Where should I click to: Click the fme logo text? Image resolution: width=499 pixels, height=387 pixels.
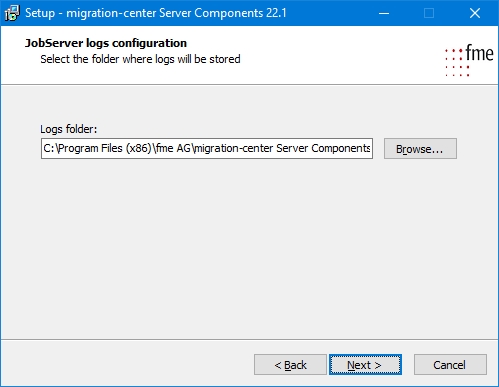[x=479, y=53]
